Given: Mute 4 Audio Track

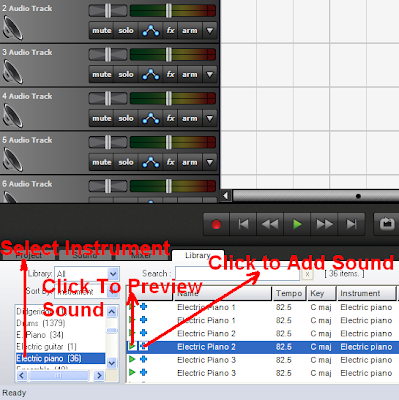Looking at the screenshot, I should click(102, 119).
